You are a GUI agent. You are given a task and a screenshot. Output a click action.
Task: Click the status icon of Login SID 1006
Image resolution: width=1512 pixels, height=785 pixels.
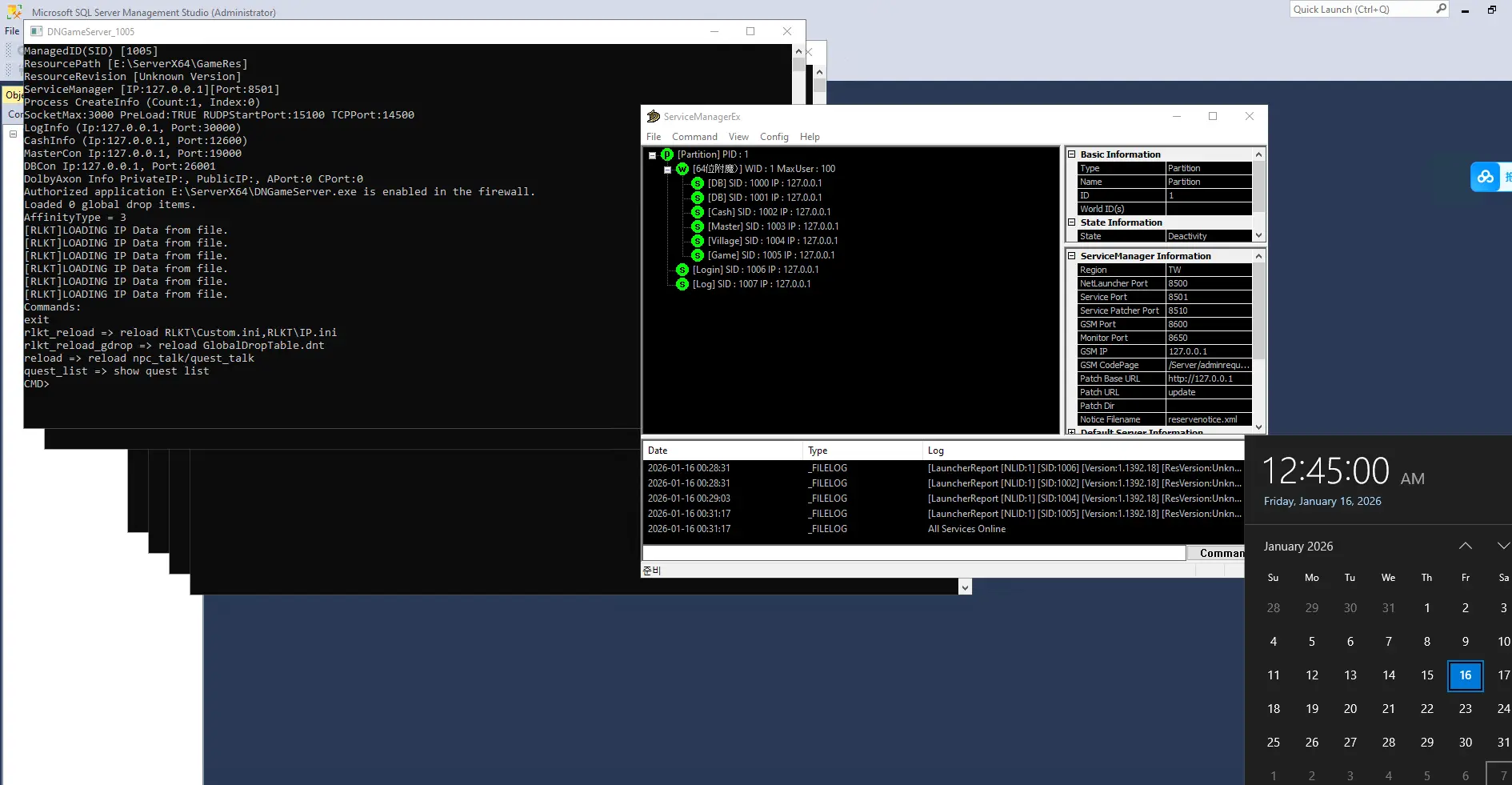(x=682, y=270)
